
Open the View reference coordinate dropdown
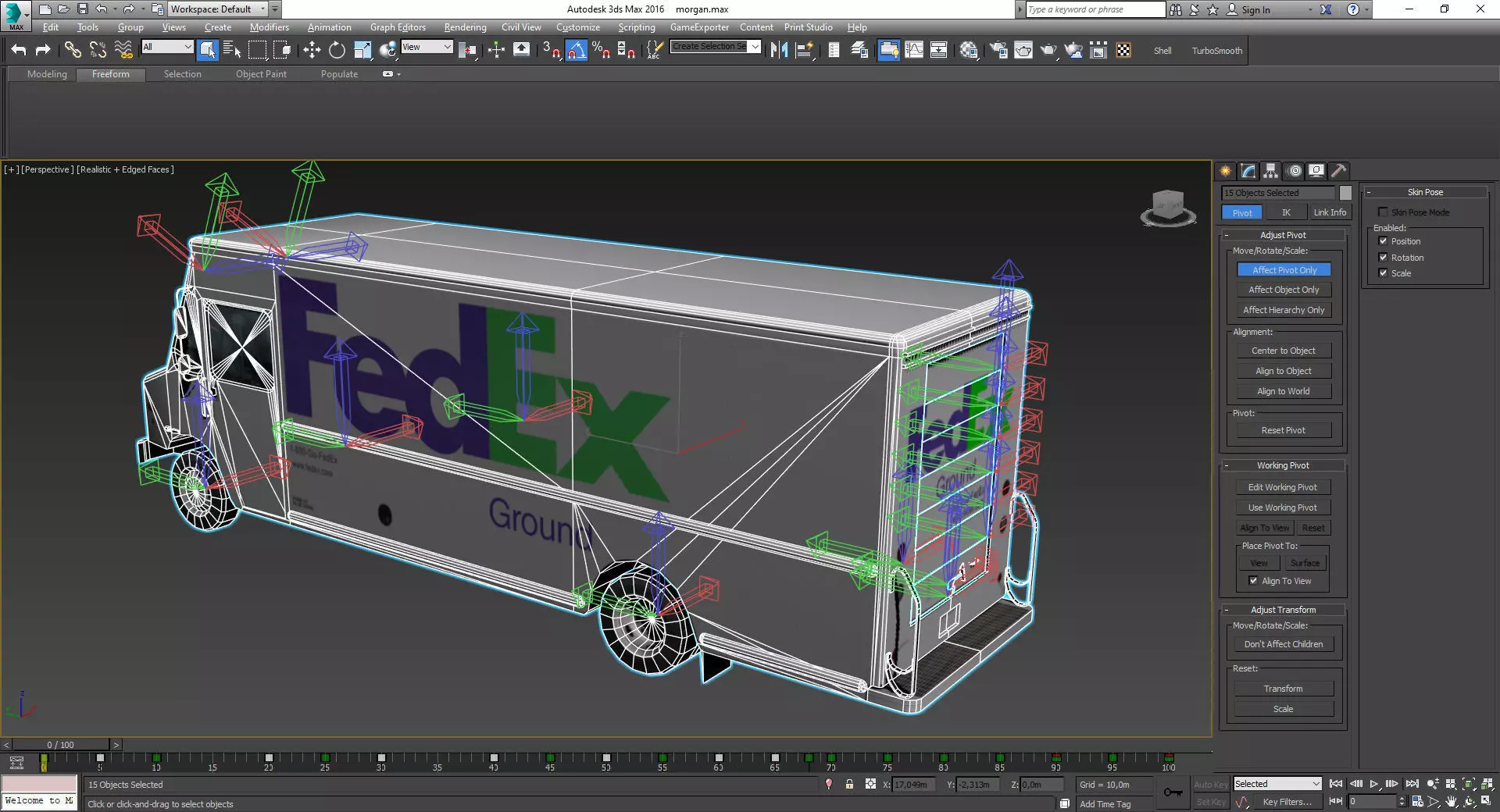pyautogui.click(x=427, y=47)
